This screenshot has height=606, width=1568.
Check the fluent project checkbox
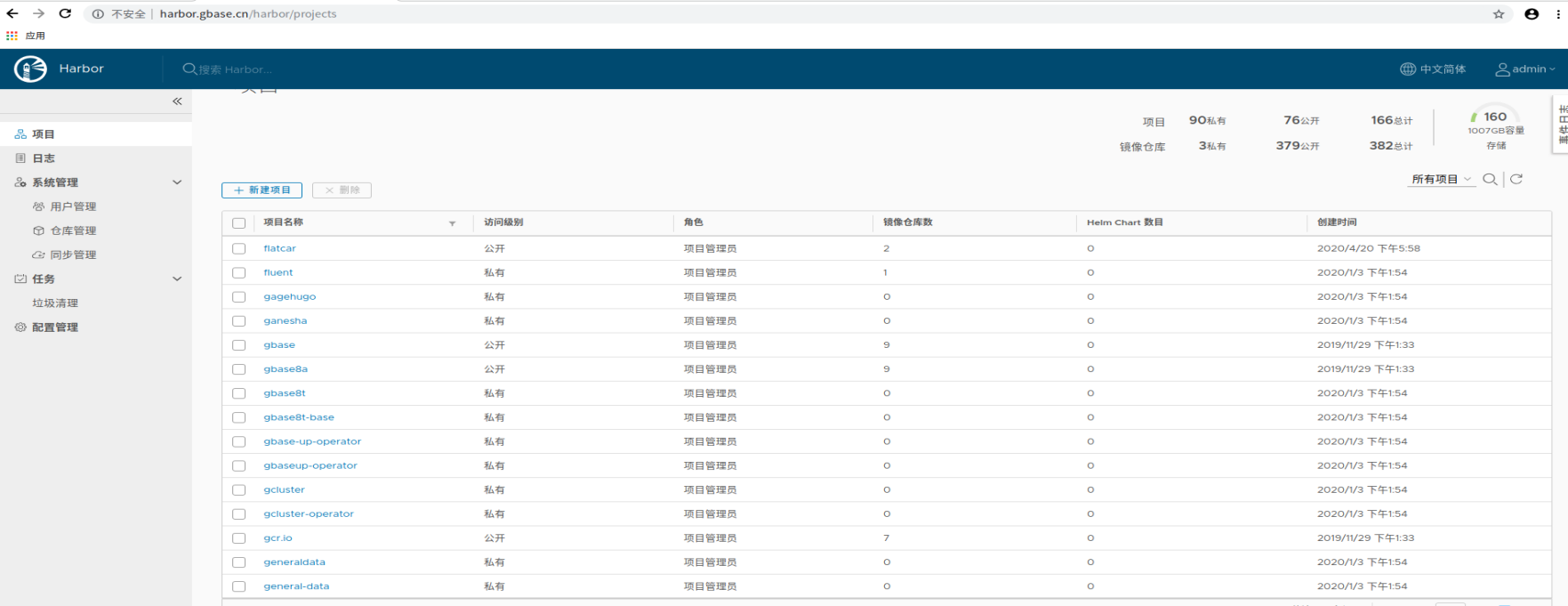[238, 272]
